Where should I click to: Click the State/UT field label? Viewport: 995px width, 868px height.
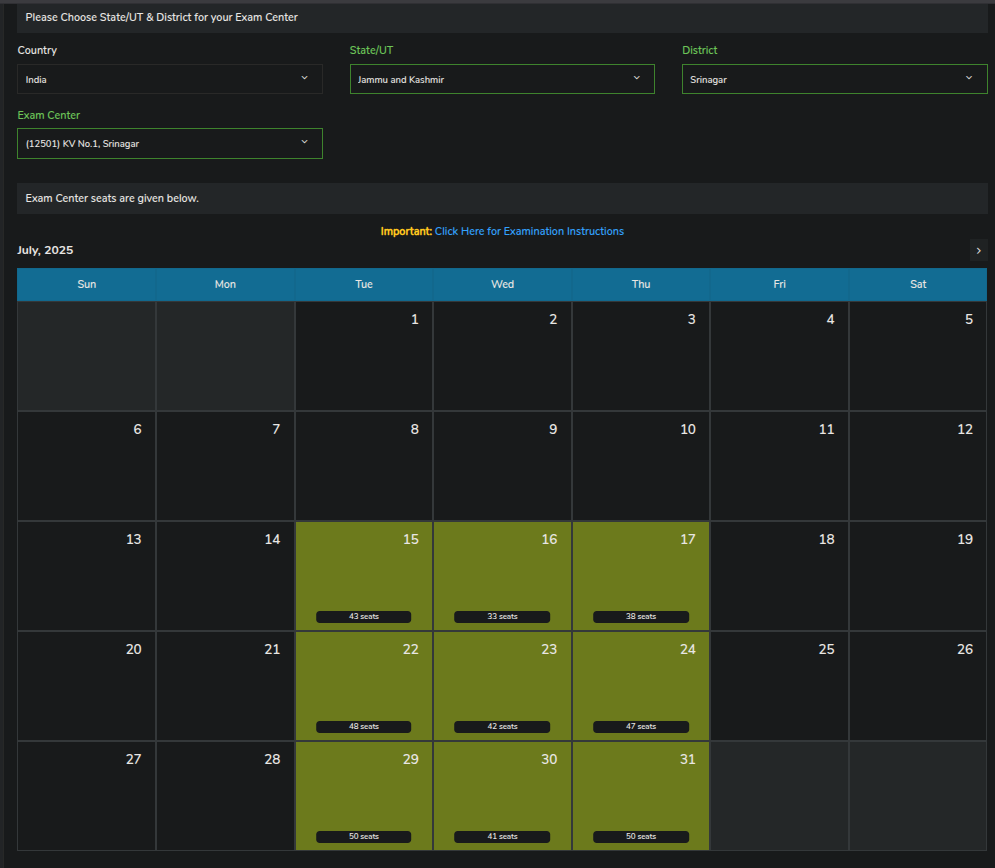[371, 50]
